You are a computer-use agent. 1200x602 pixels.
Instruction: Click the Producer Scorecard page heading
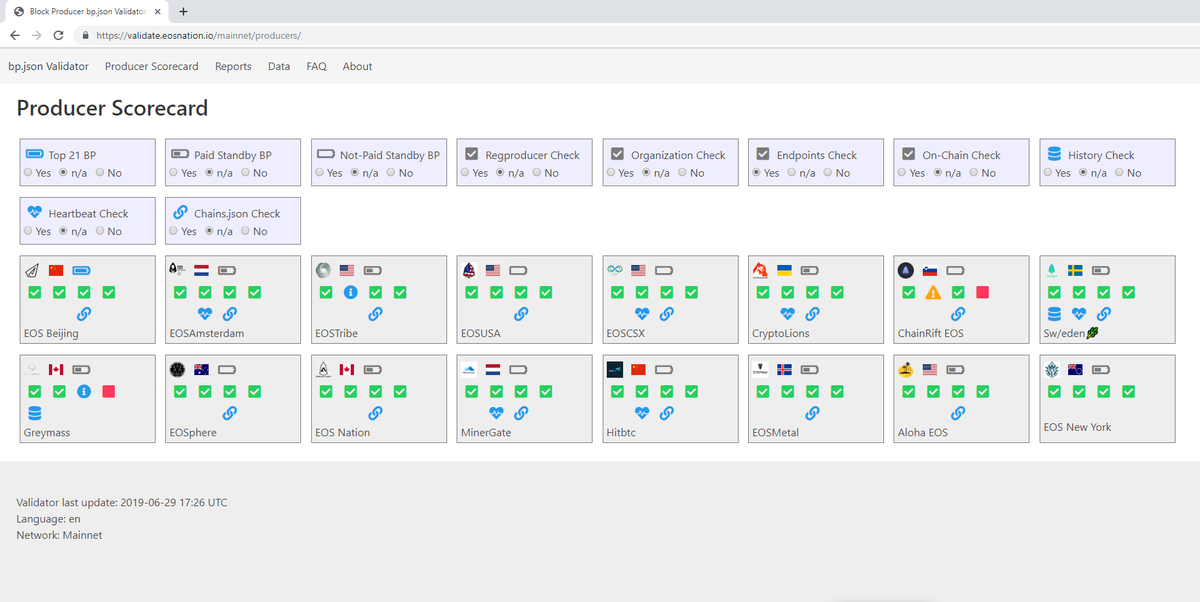pos(113,108)
